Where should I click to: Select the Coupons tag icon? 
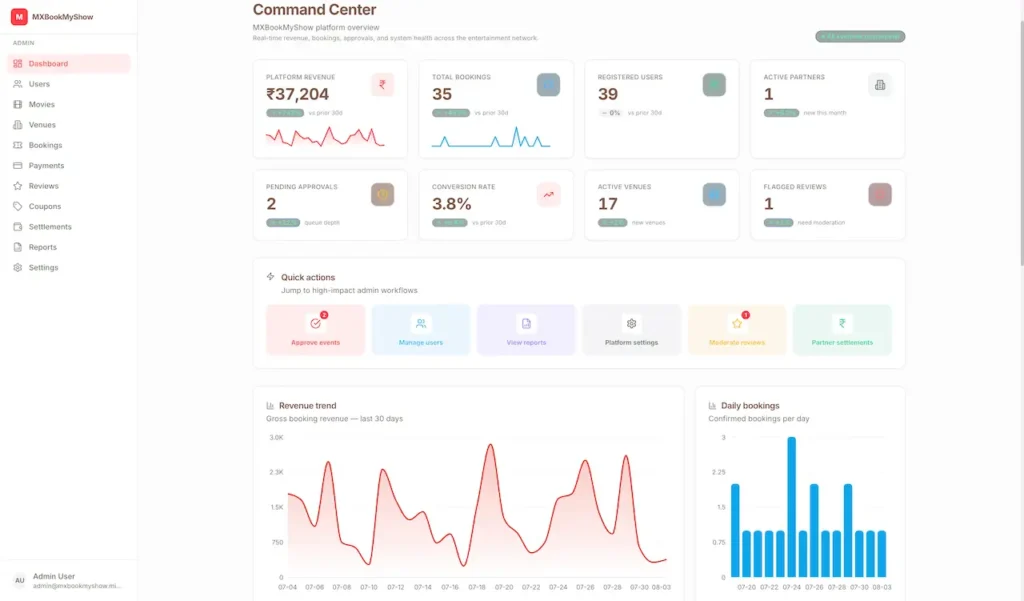[18, 206]
